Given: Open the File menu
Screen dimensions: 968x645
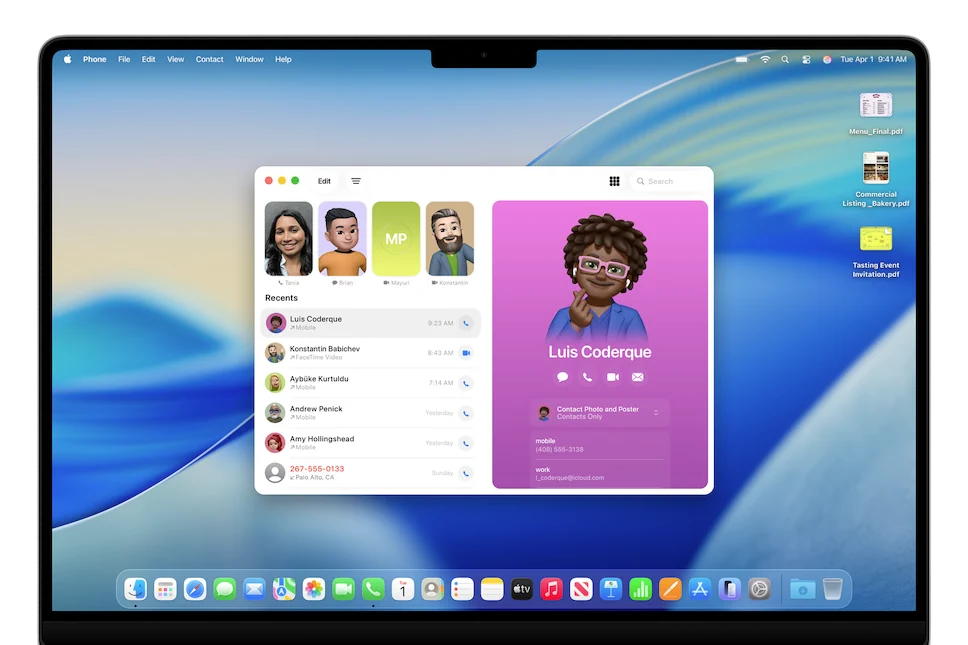Looking at the screenshot, I should [124, 59].
